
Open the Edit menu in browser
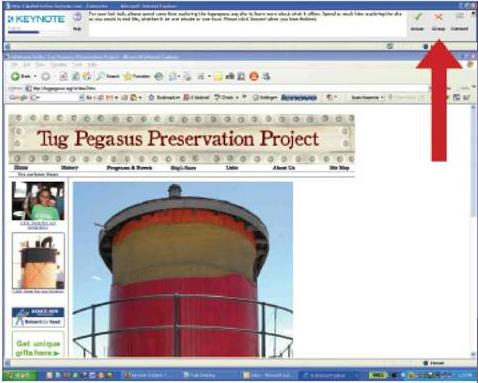(x=27, y=64)
